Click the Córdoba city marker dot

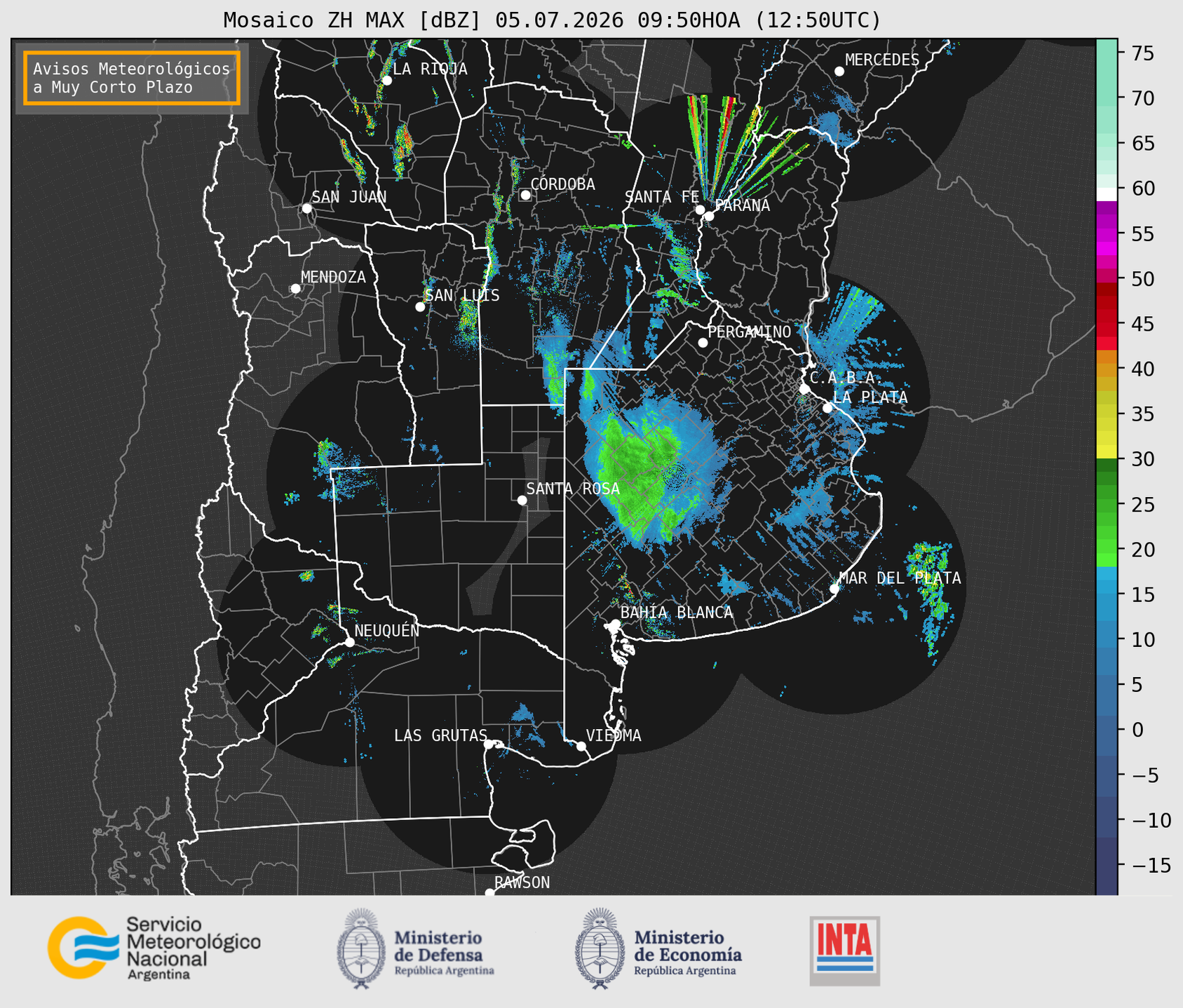525,195
